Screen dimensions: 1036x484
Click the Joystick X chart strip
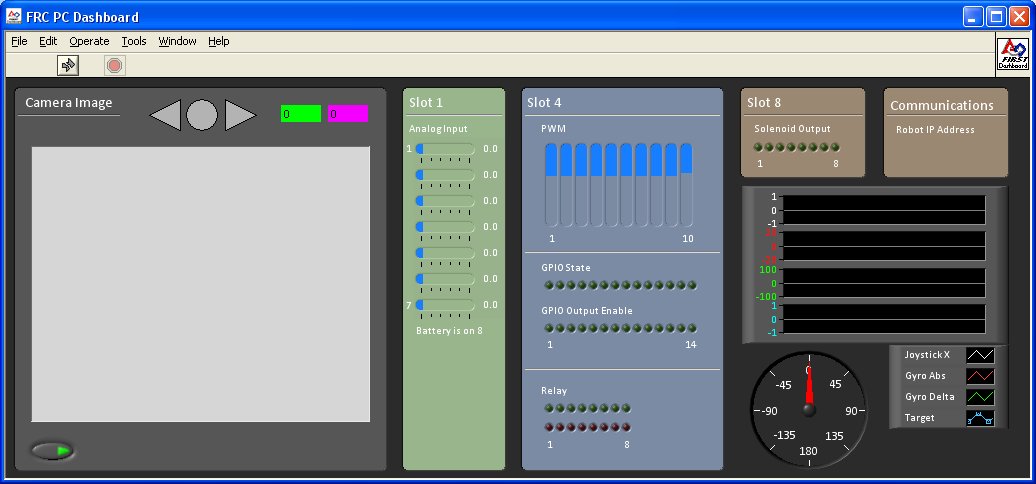(x=884, y=210)
